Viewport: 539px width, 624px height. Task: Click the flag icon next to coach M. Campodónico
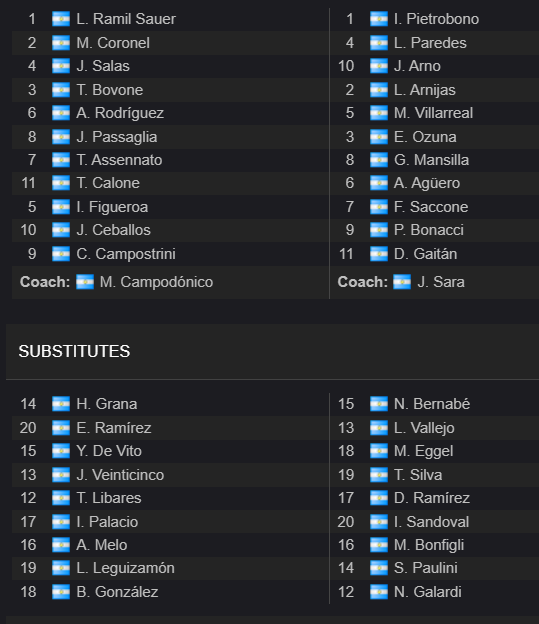pos(85,282)
